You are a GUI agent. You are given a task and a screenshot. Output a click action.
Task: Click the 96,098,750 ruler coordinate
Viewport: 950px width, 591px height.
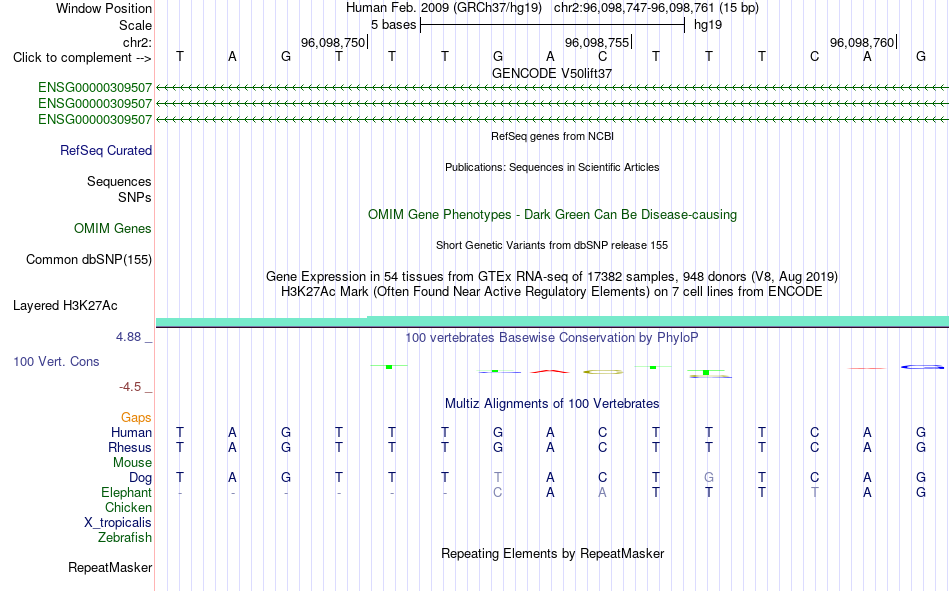[x=333, y=42]
